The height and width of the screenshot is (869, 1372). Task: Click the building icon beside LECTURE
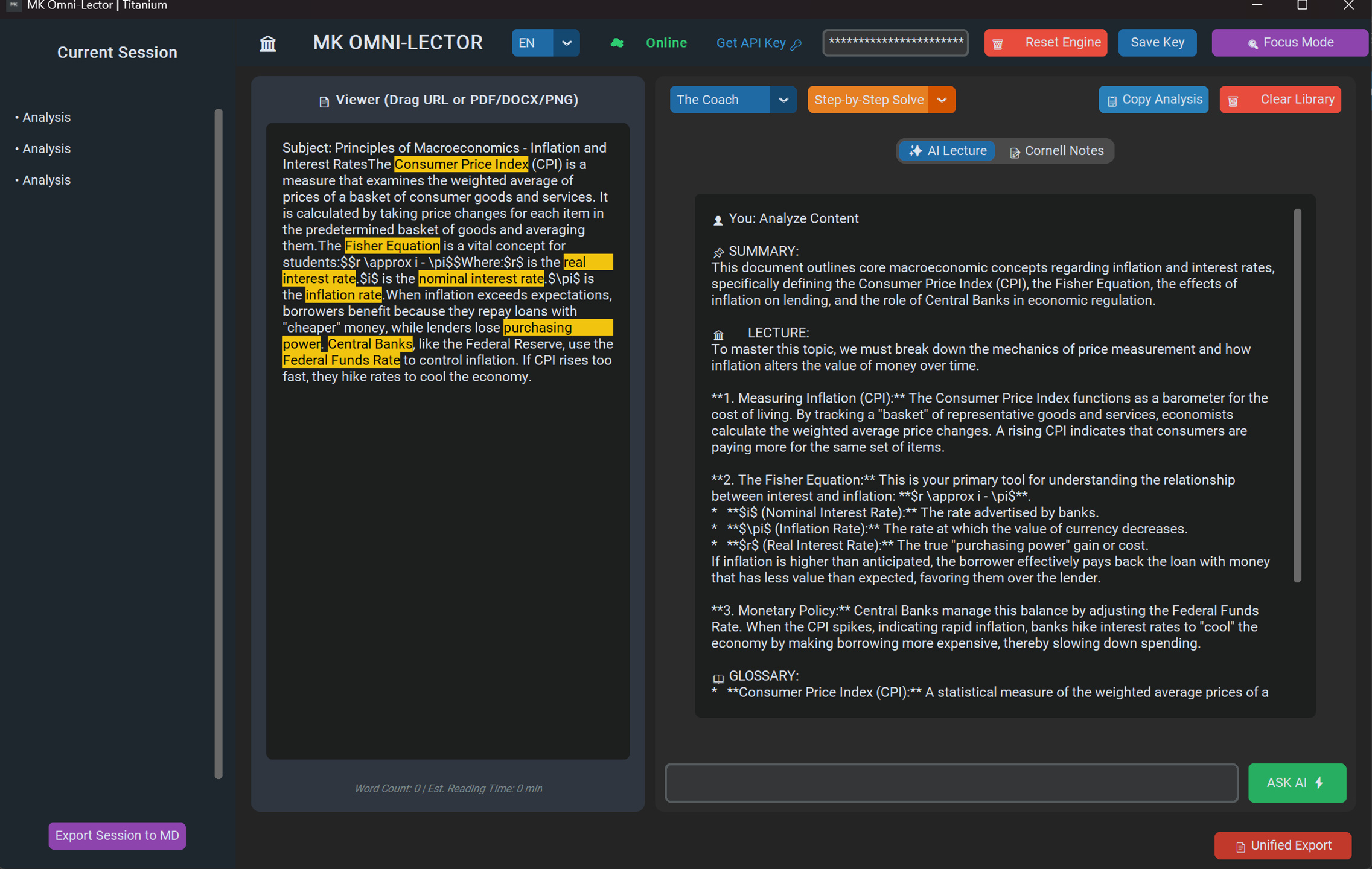(x=718, y=334)
